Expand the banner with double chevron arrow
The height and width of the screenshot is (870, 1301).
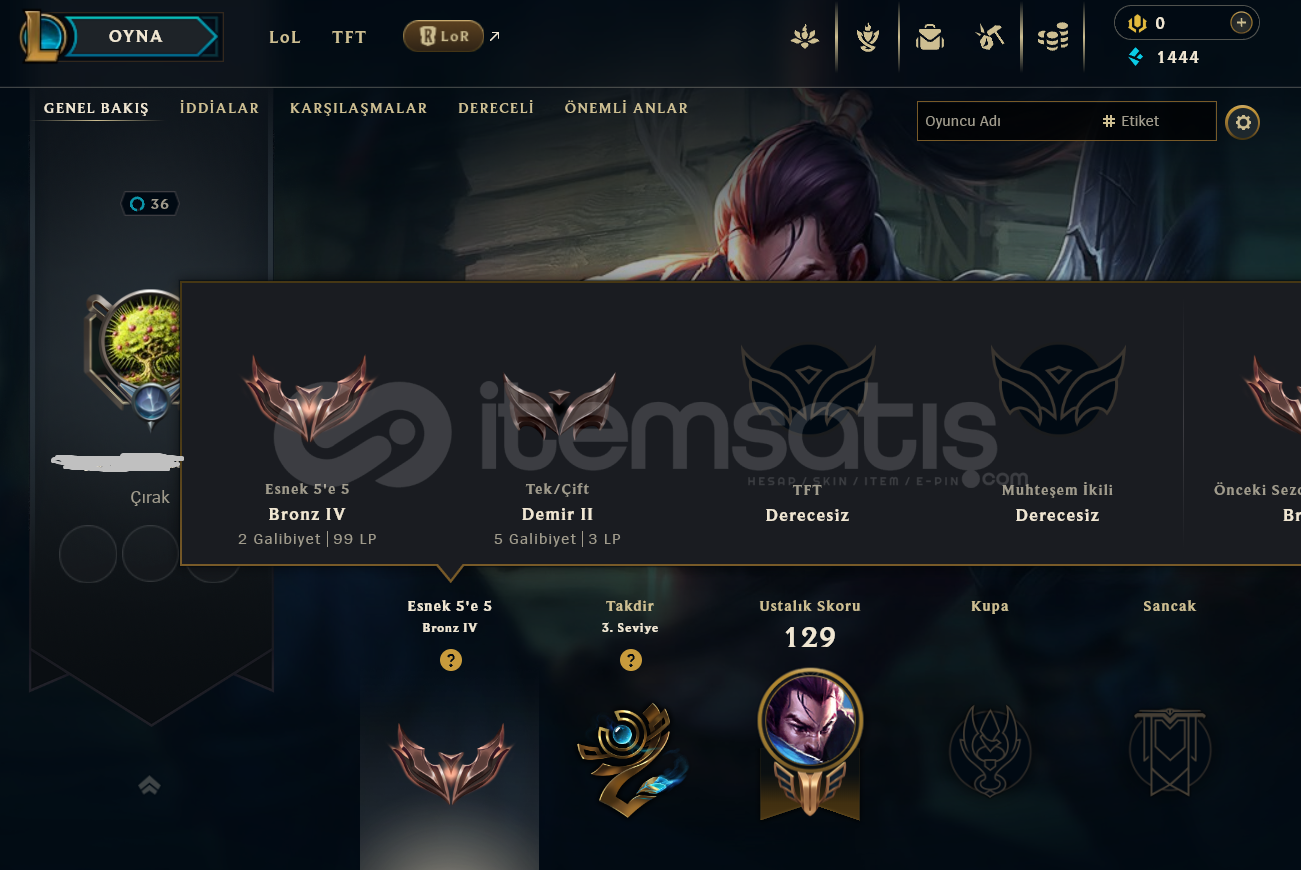pos(150,786)
